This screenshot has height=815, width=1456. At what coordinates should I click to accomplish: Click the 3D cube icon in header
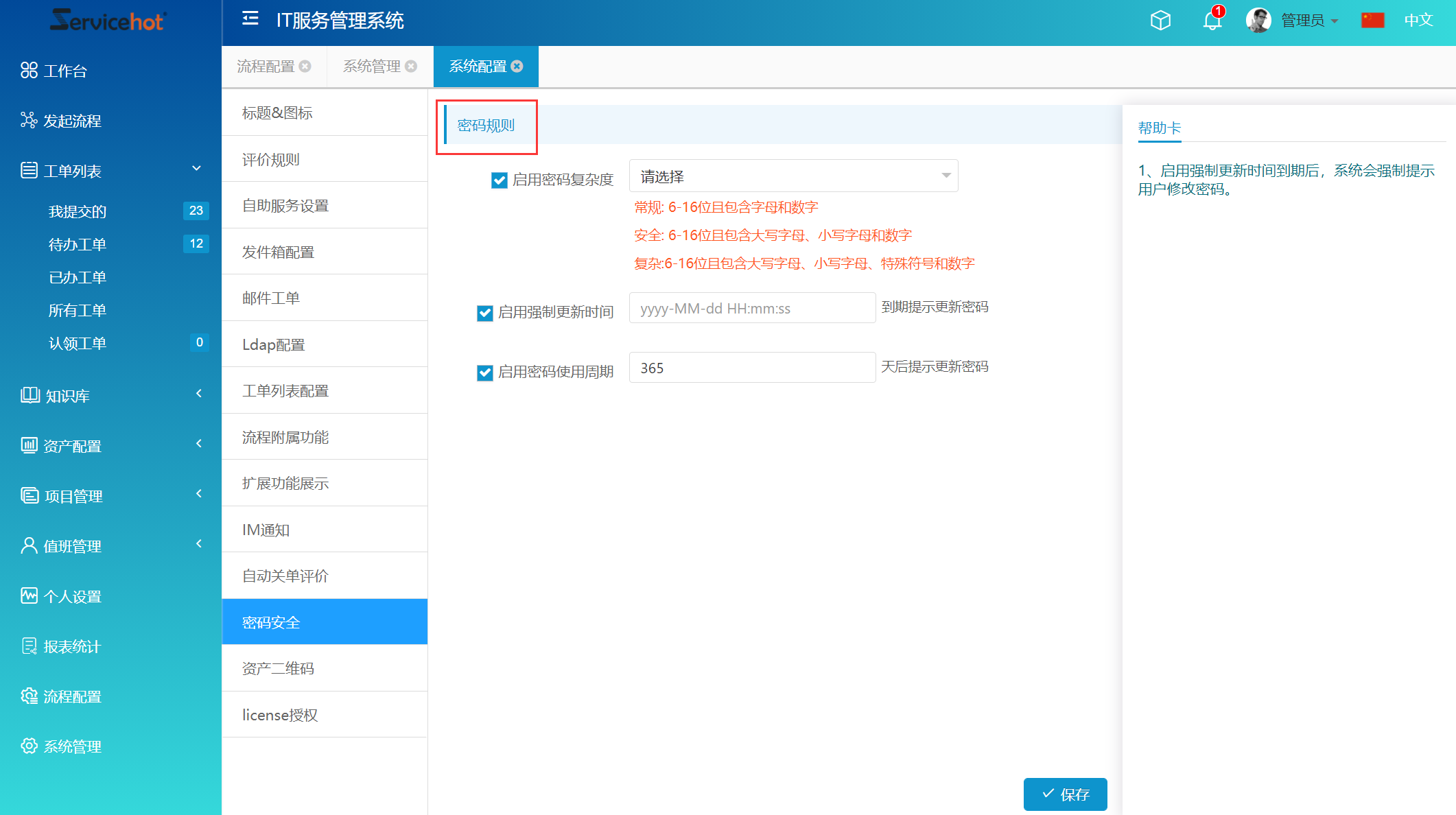1160,21
